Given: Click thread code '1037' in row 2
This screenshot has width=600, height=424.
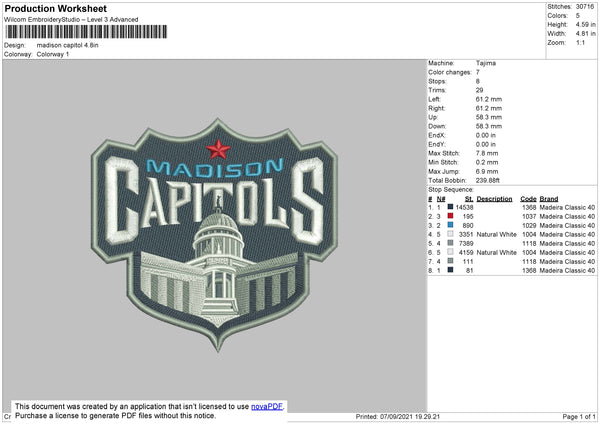Looking at the screenshot, I should click(x=529, y=216).
